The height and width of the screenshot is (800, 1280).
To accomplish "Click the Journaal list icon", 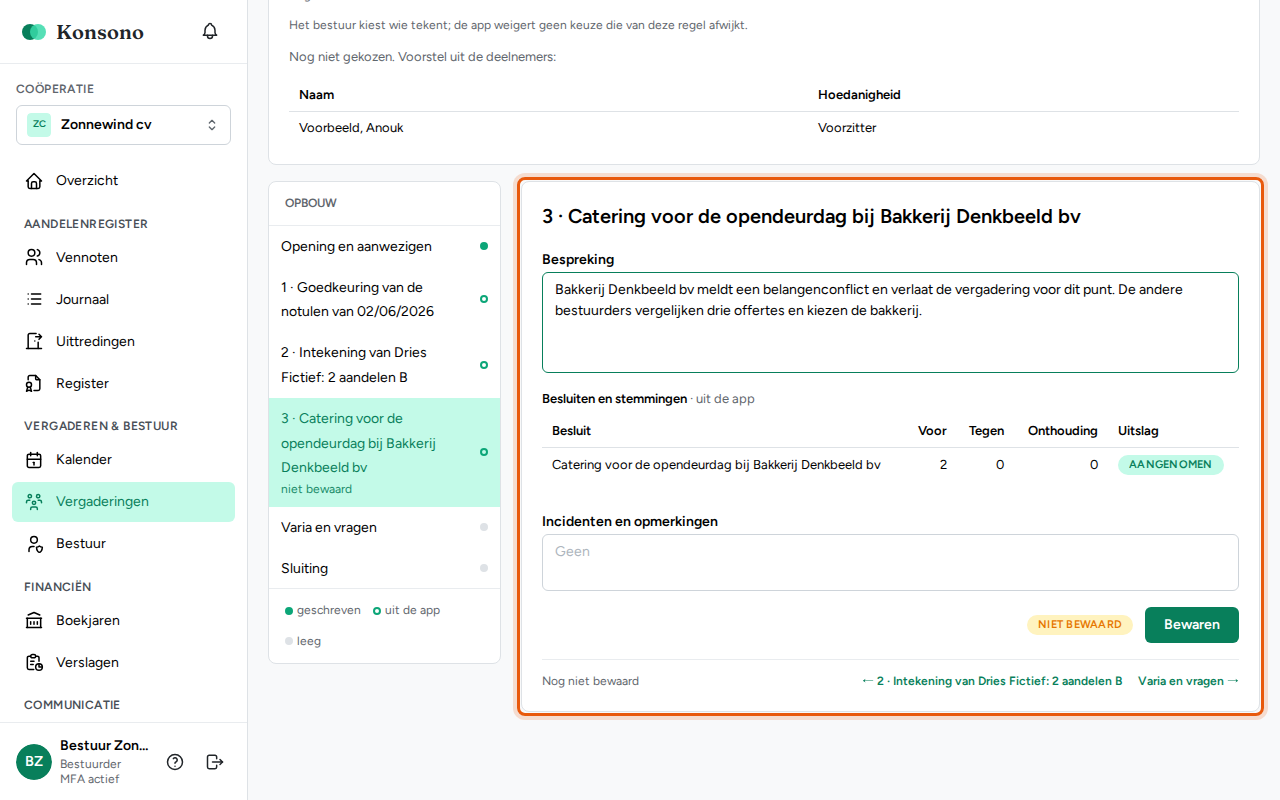I will coord(34,300).
